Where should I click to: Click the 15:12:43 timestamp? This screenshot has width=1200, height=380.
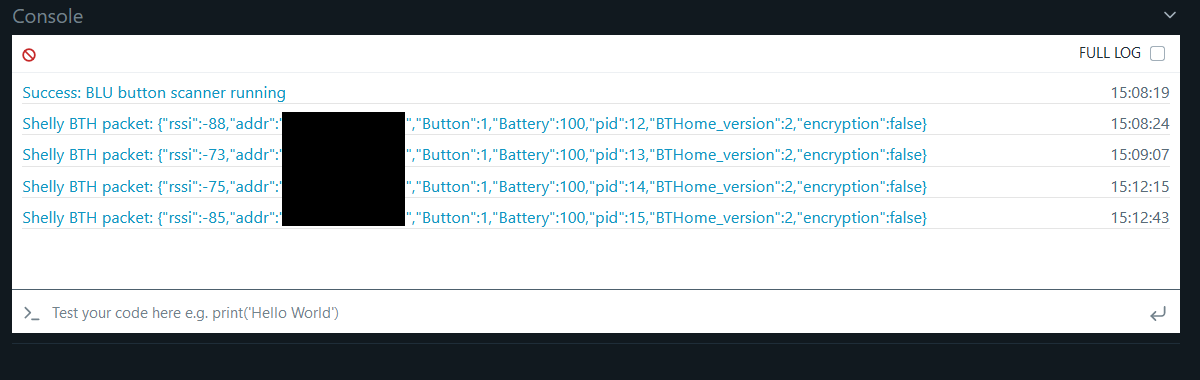click(x=1140, y=218)
